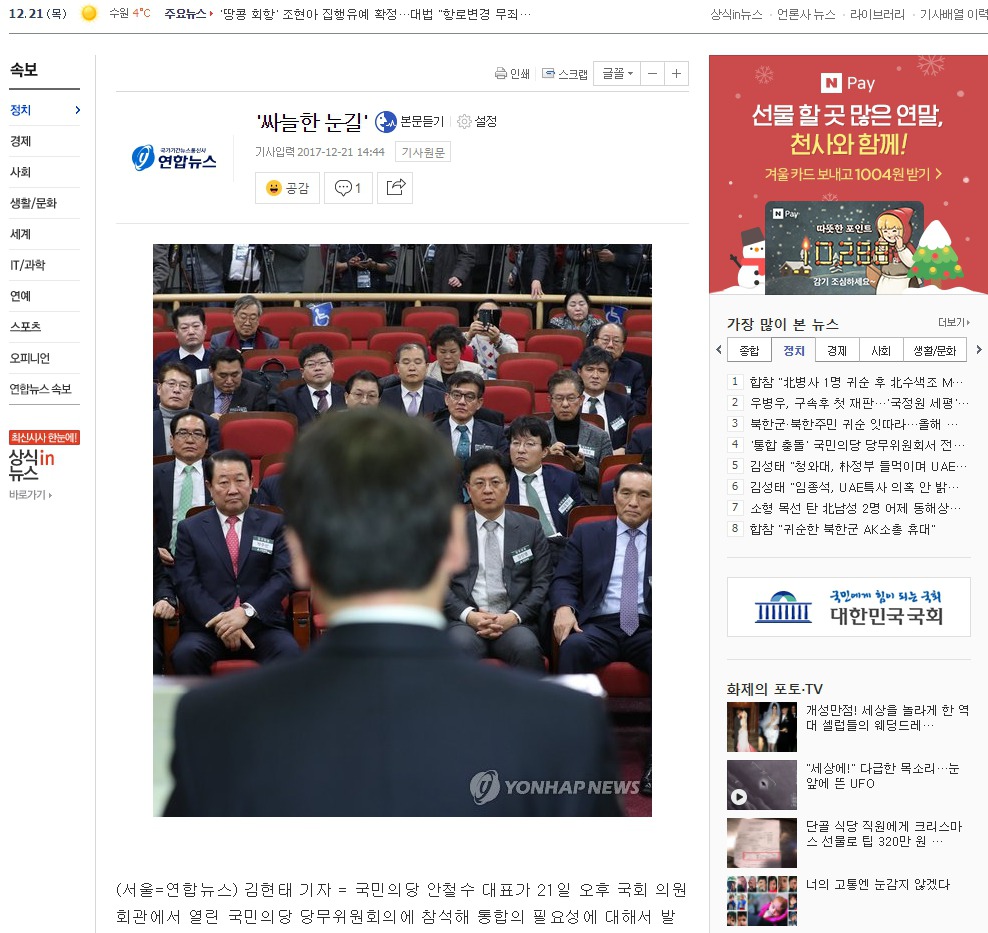The height and width of the screenshot is (933, 988).
Task: Open 더보기 for most-viewed news
Action: pyautogui.click(x=952, y=322)
